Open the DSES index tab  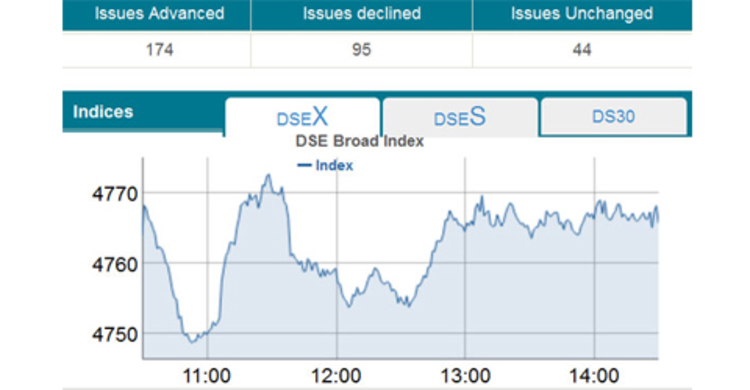pos(460,117)
